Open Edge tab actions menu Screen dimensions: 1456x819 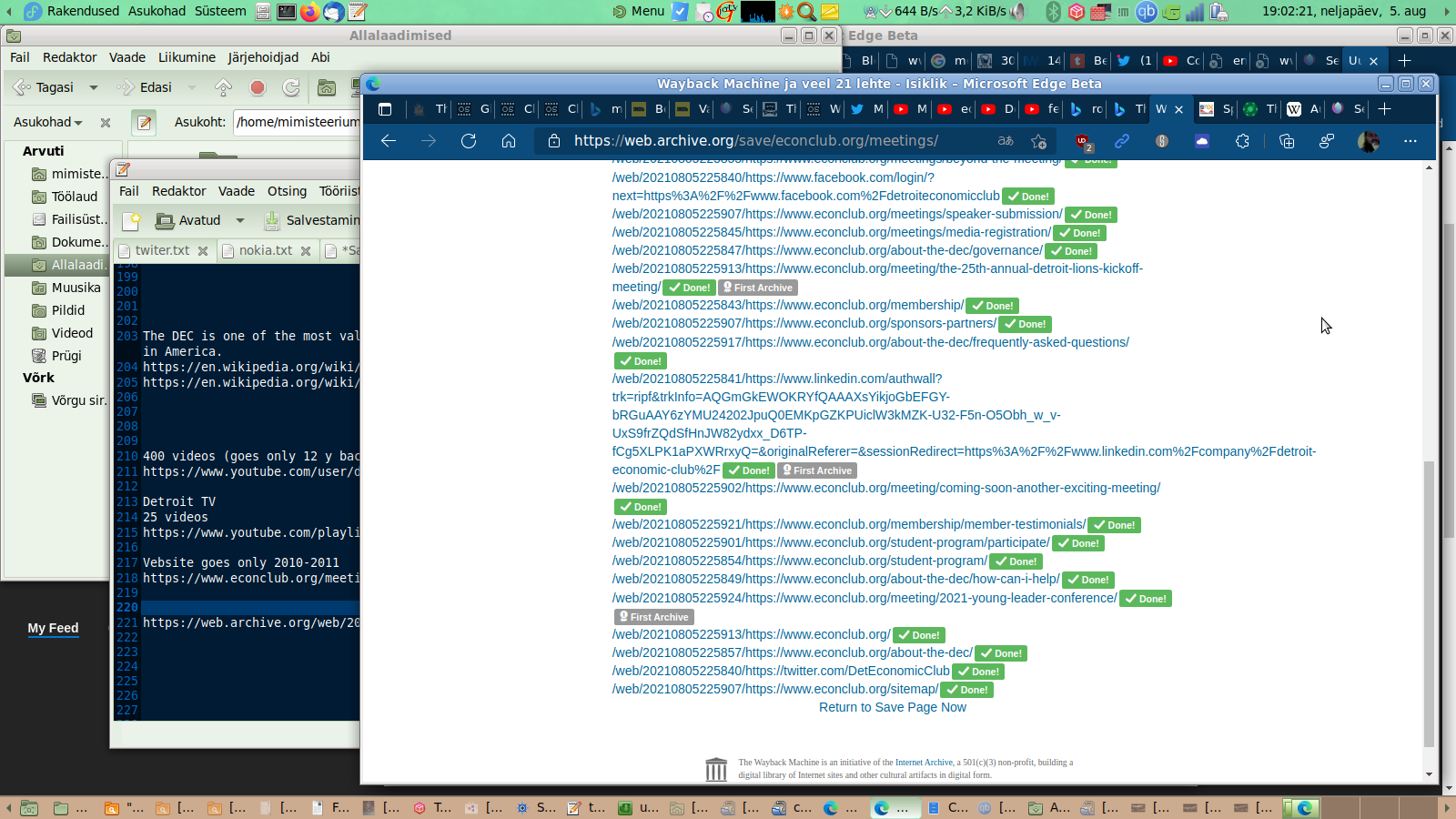click(385, 109)
